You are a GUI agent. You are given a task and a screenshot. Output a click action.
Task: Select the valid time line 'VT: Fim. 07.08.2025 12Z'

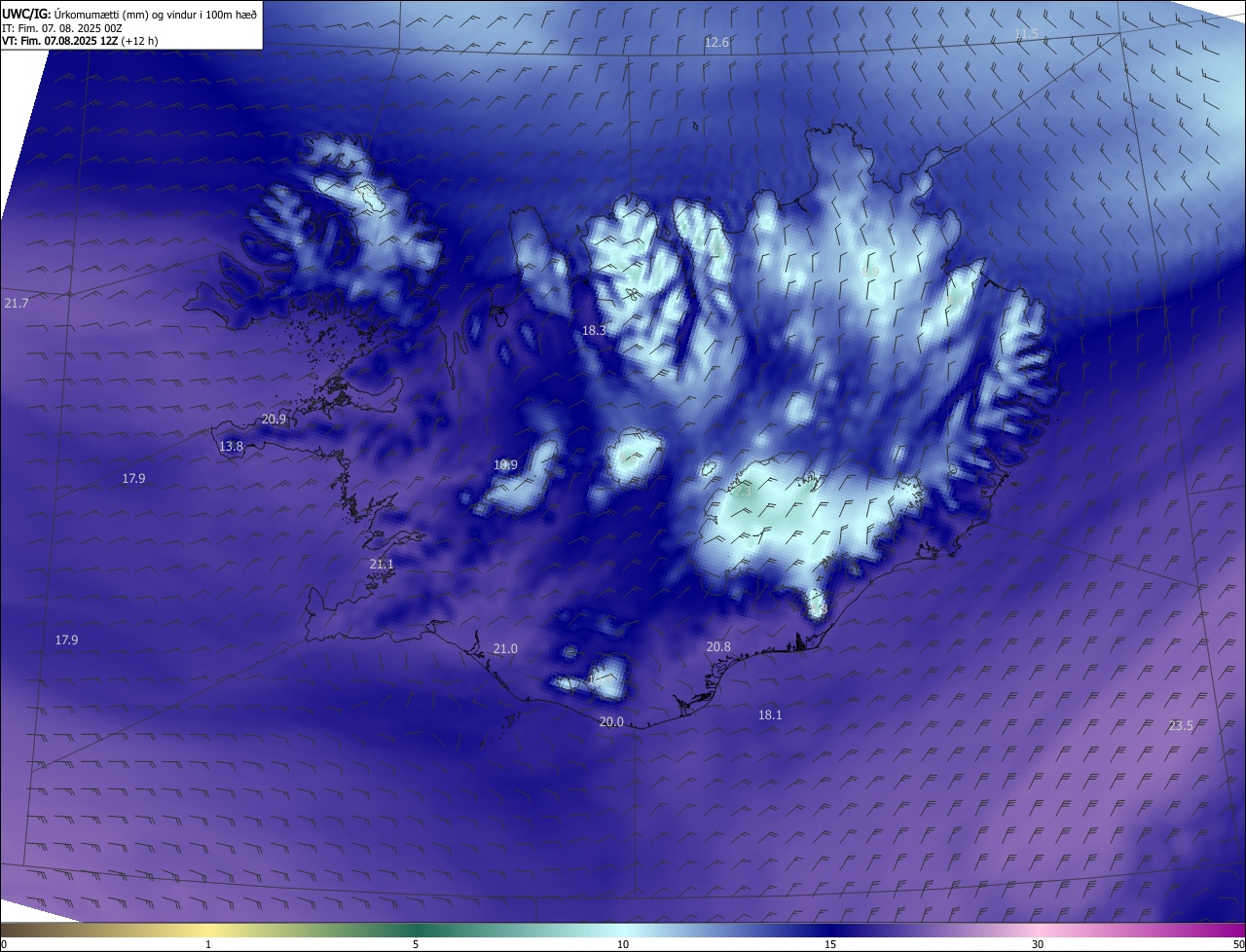click(x=60, y=41)
